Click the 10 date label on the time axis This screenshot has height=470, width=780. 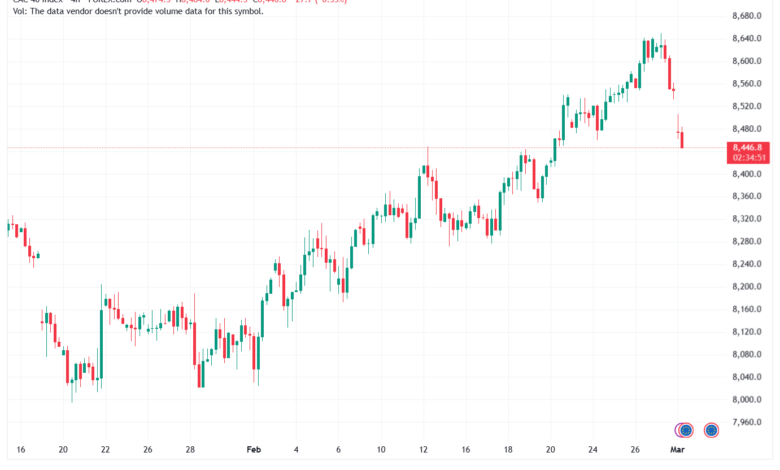pyautogui.click(x=381, y=450)
